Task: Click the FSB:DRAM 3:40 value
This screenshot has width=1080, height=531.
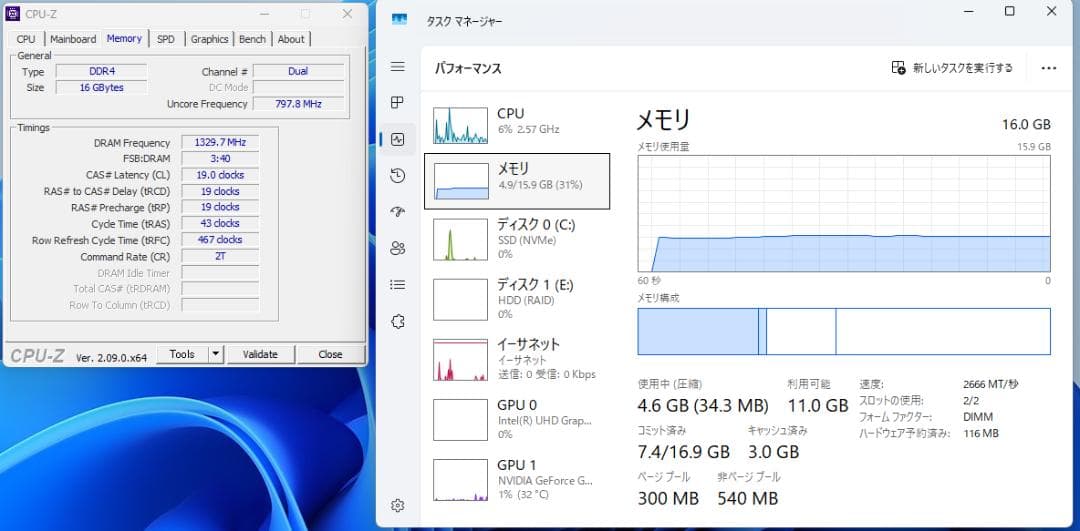Action: click(x=220, y=158)
